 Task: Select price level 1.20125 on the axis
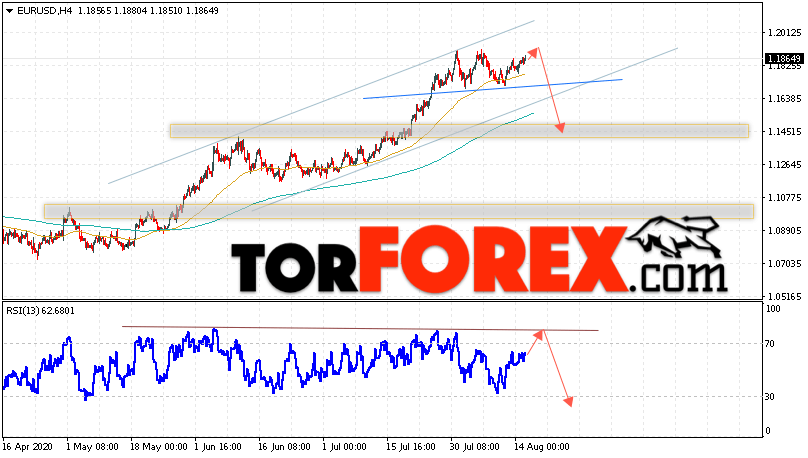coord(785,32)
